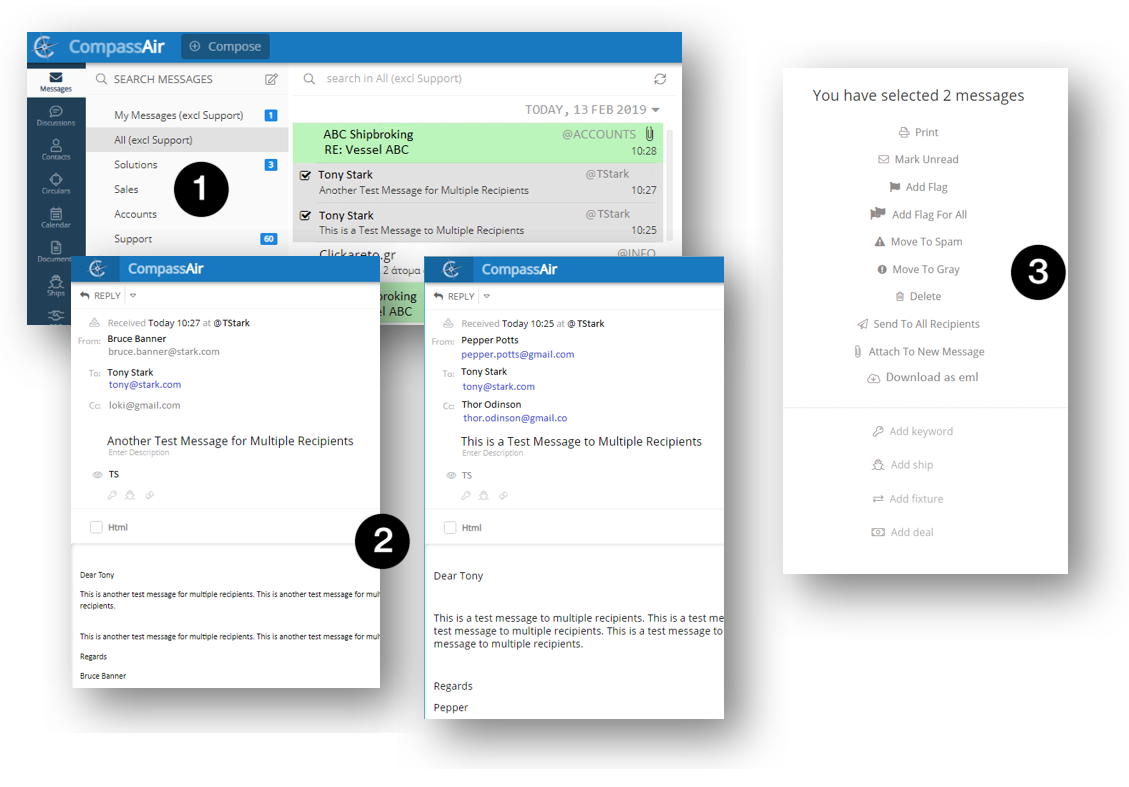The image size is (1129, 787).
Task: Click tony@stark.com in the Pepper Potts message
Action: (x=498, y=387)
